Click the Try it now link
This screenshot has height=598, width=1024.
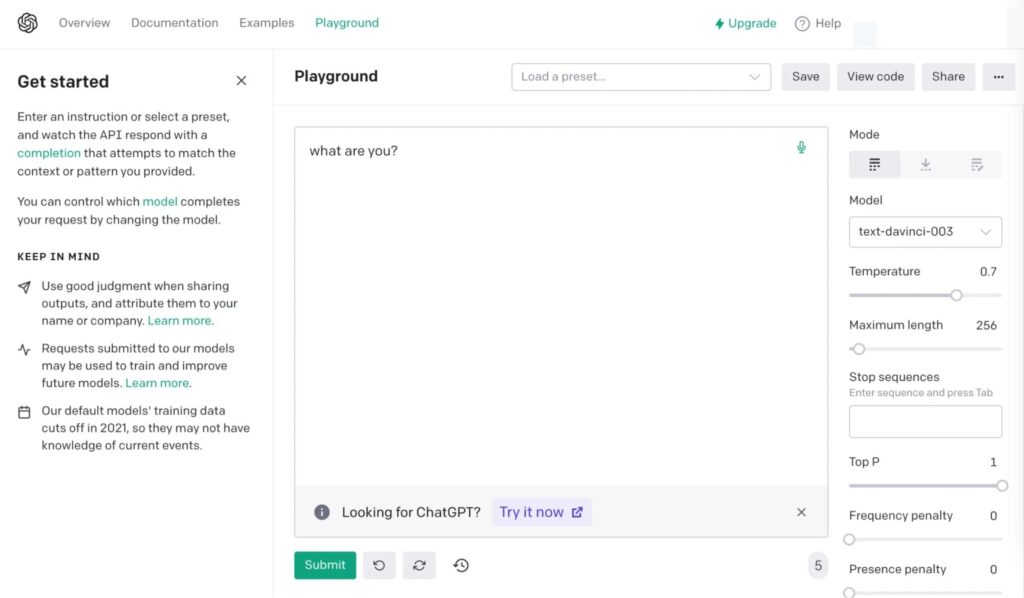click(541, 512)
